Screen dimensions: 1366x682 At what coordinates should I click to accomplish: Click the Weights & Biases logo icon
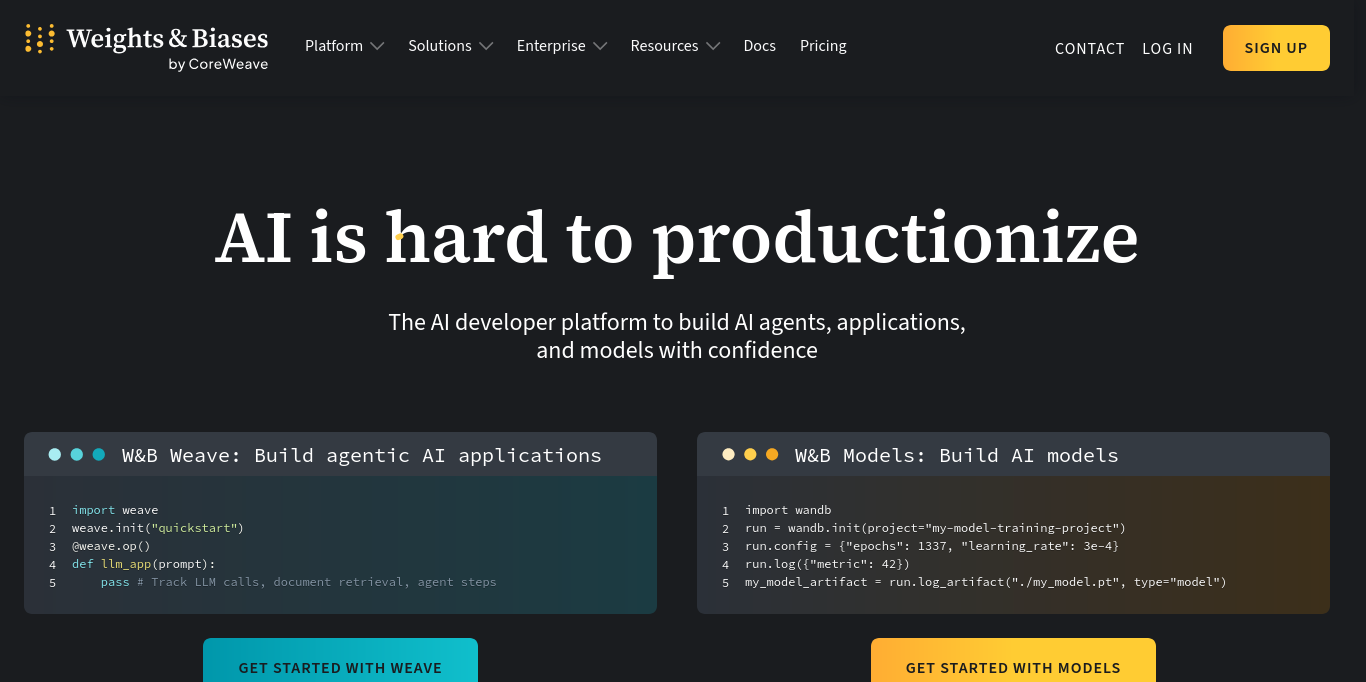39,39
